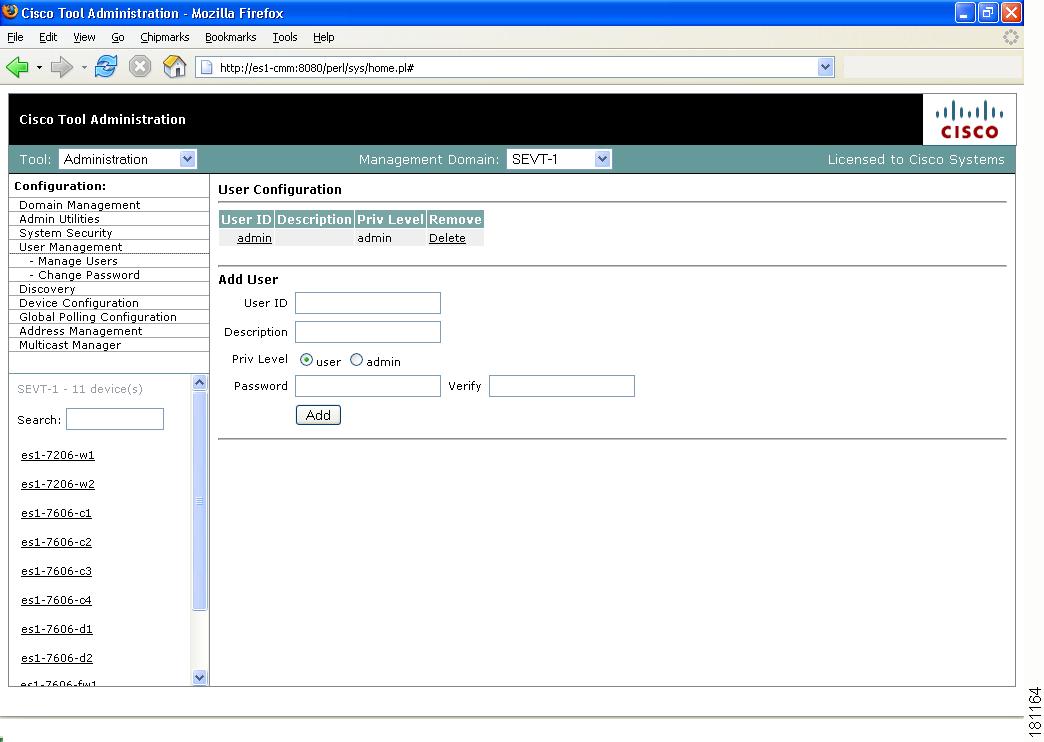Select the user privilege radio button
The width and height of the screenshot is (1044, 742).
306,360
